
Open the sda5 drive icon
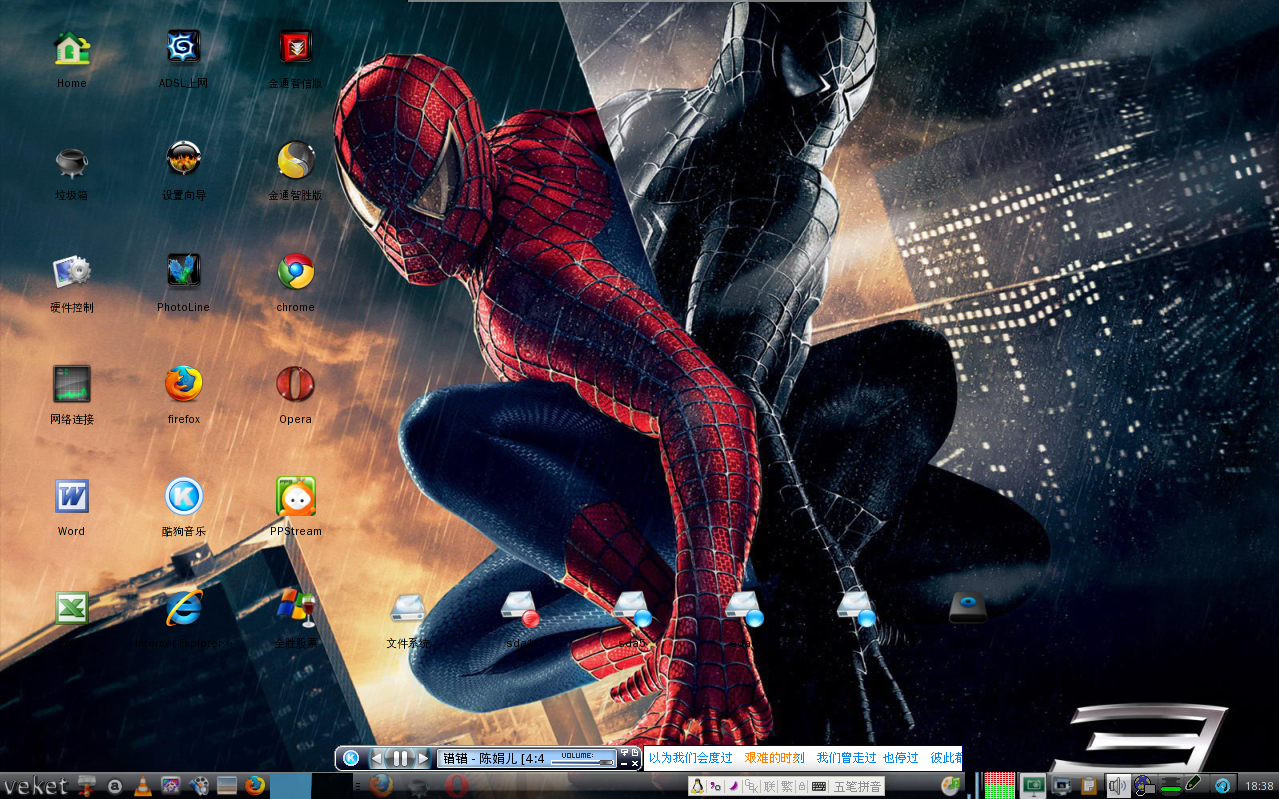tap(631, 607)
